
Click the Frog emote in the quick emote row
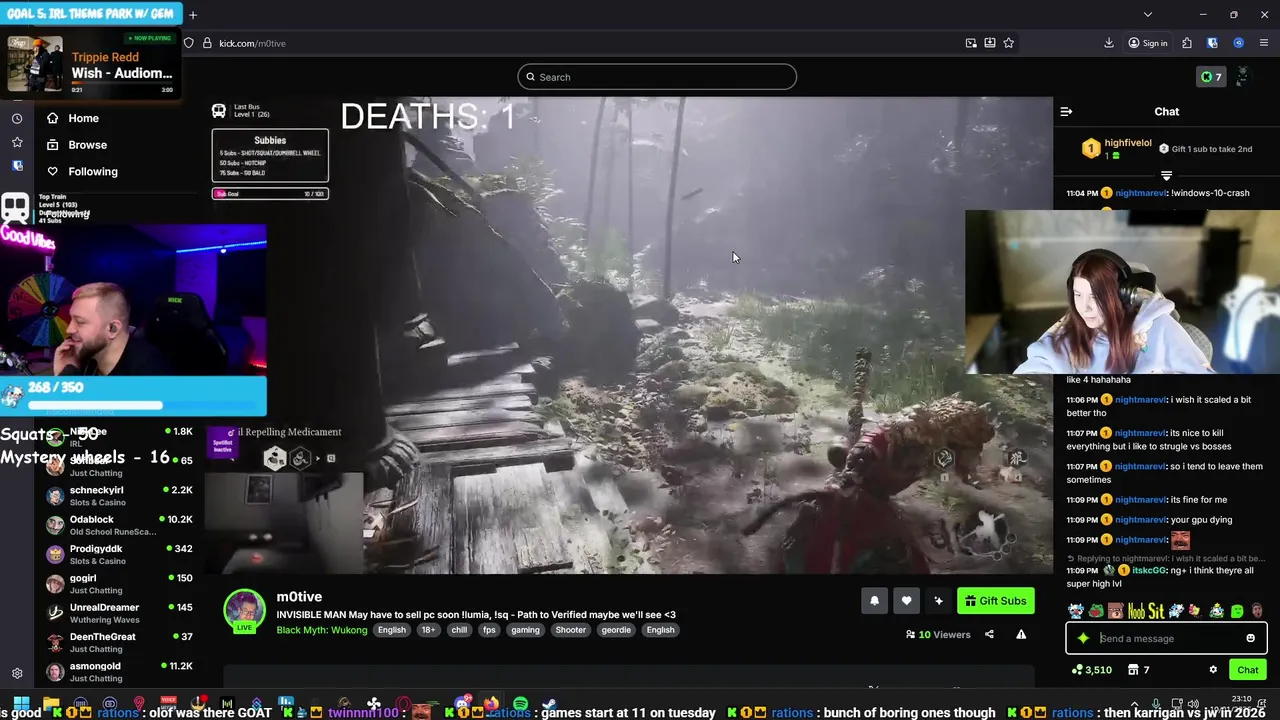pyautogui.click(x=1095, y=611)
